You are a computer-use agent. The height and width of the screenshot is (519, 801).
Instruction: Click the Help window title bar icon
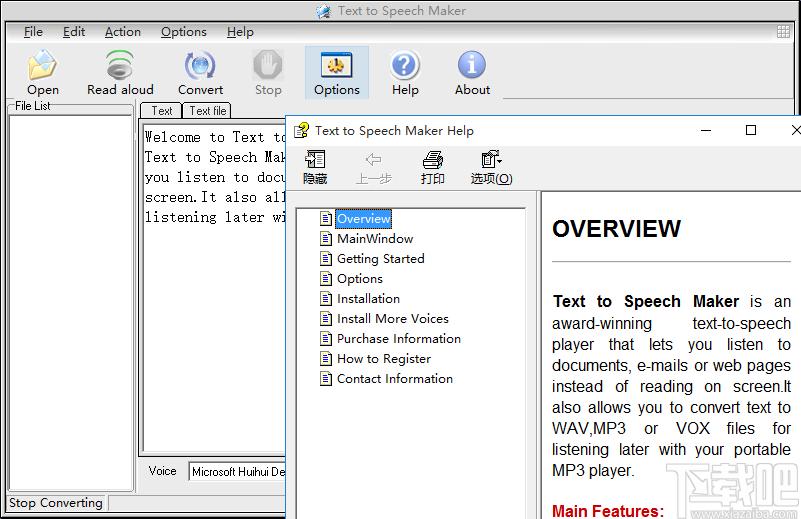coord(301,131)
